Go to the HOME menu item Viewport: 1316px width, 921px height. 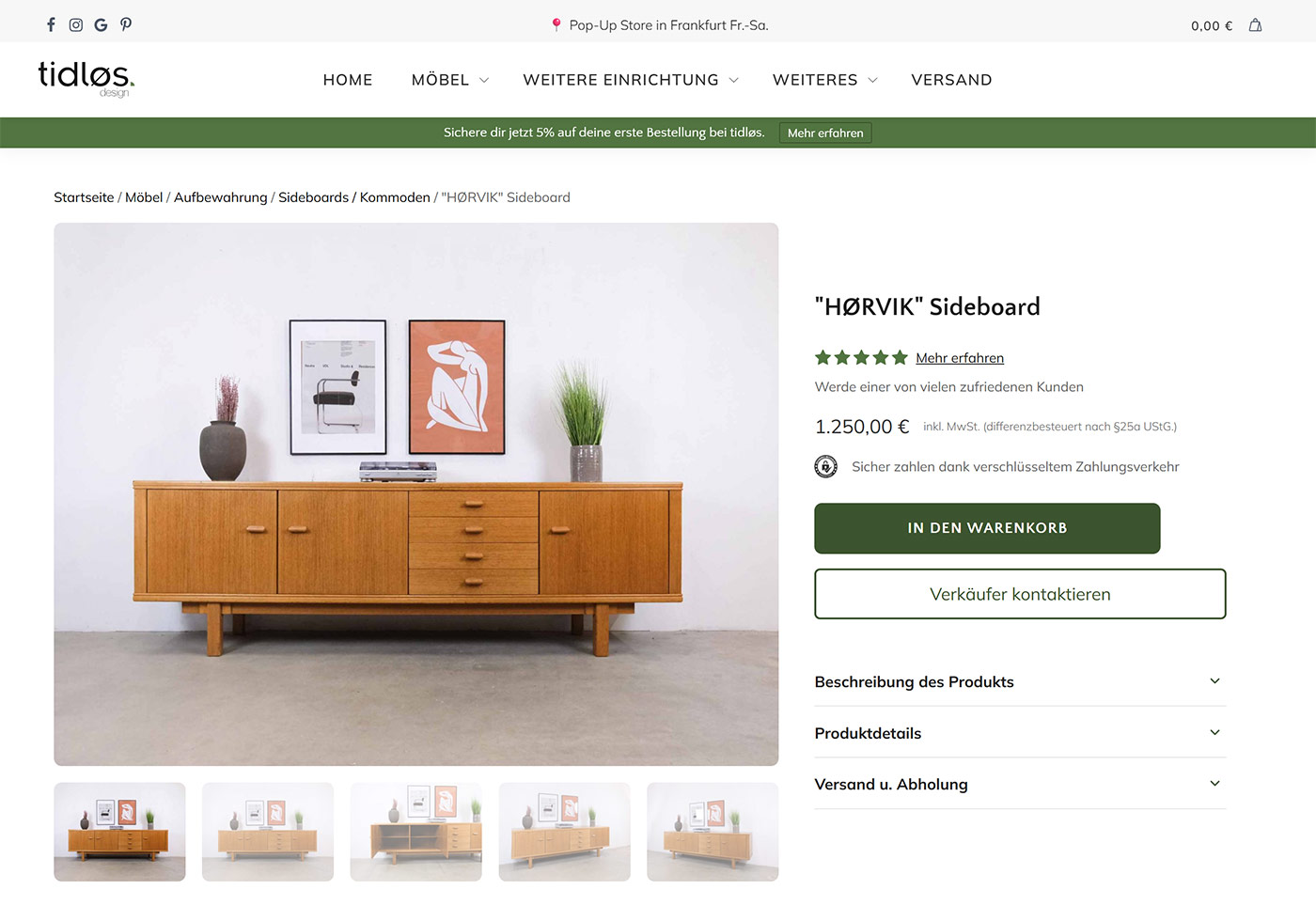[x=348, y=80]
